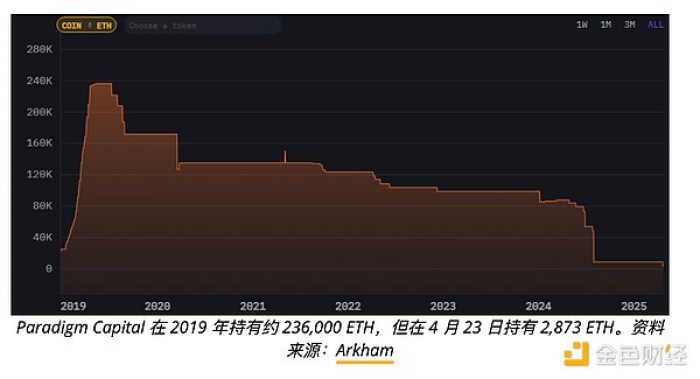700x379 pixels.
Task: Click the Choose a token field
Action: [x=203, y=25]
